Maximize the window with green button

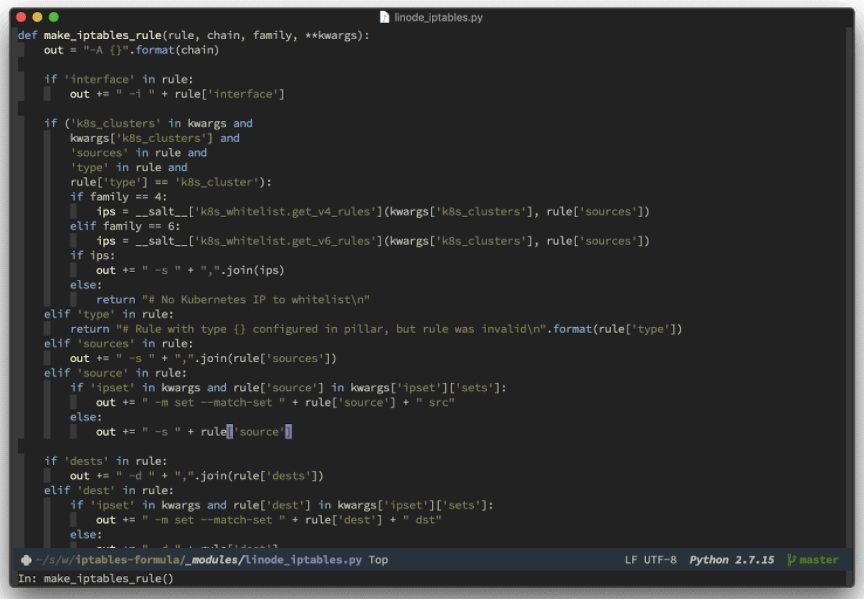pyautogui.click(x=54, y=17)
